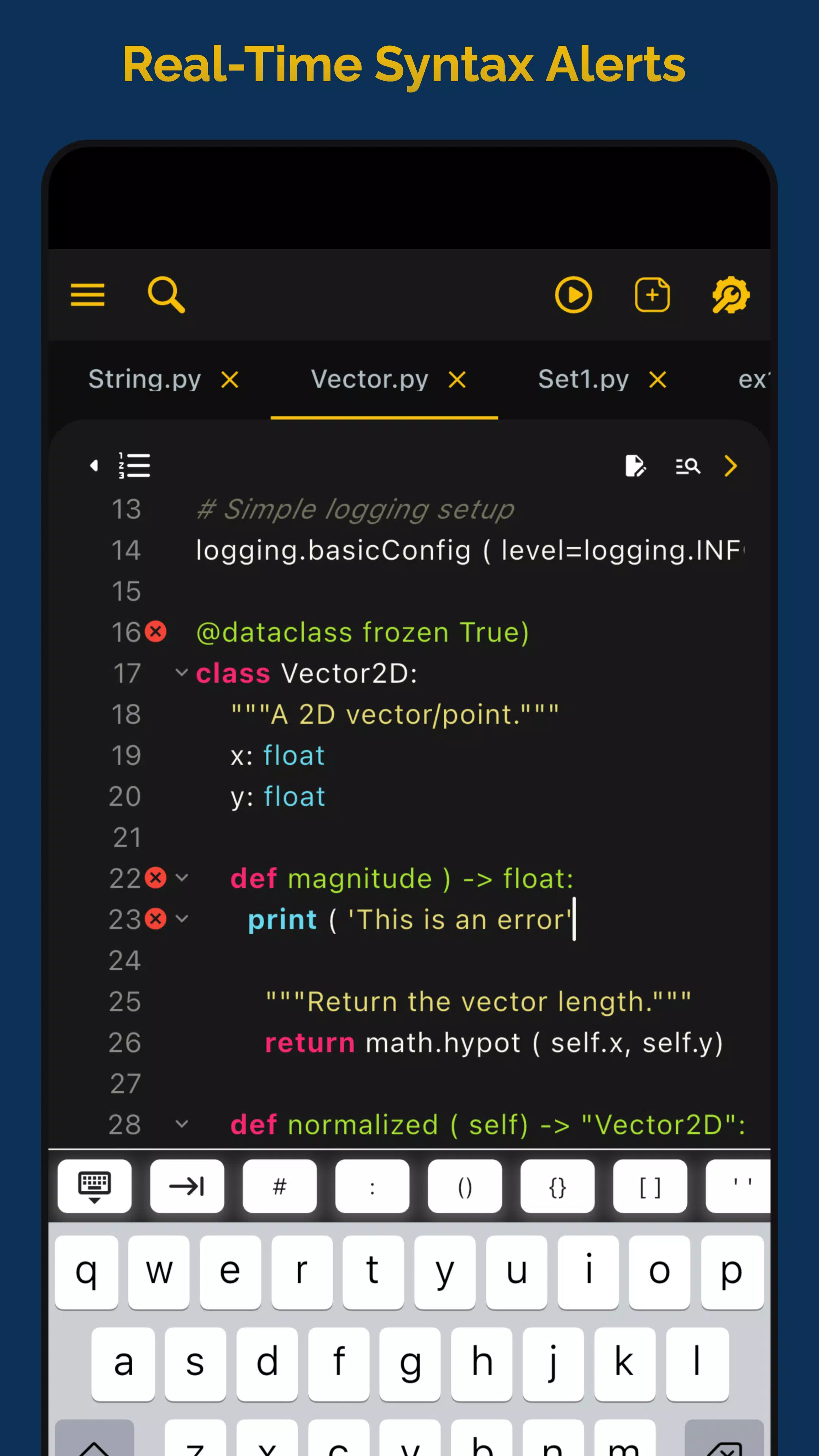
Task: Tap the edit document pencil icon
Action: [x=636, y=466]
